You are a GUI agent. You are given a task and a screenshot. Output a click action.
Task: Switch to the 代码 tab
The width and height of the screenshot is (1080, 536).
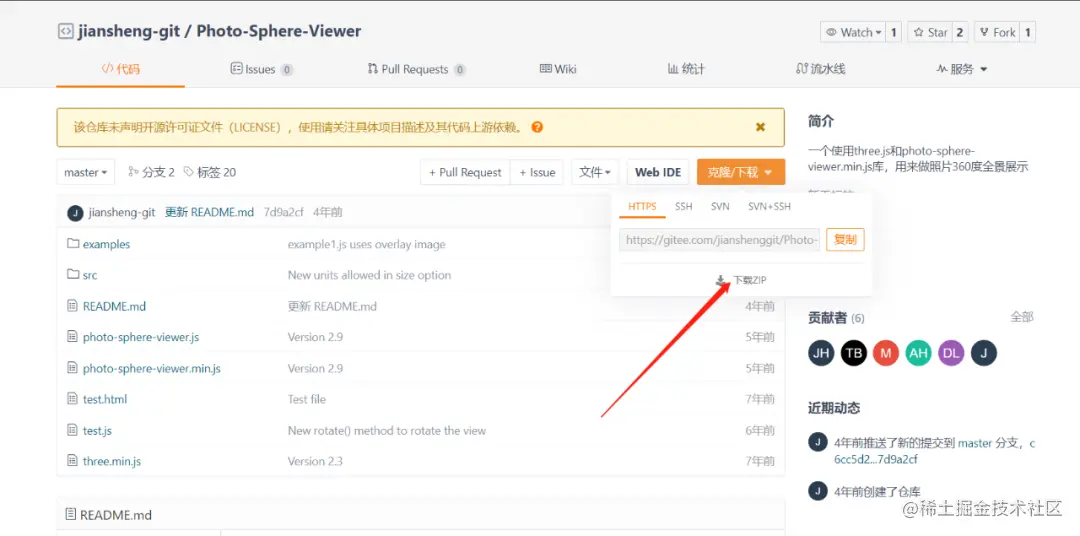121,69
